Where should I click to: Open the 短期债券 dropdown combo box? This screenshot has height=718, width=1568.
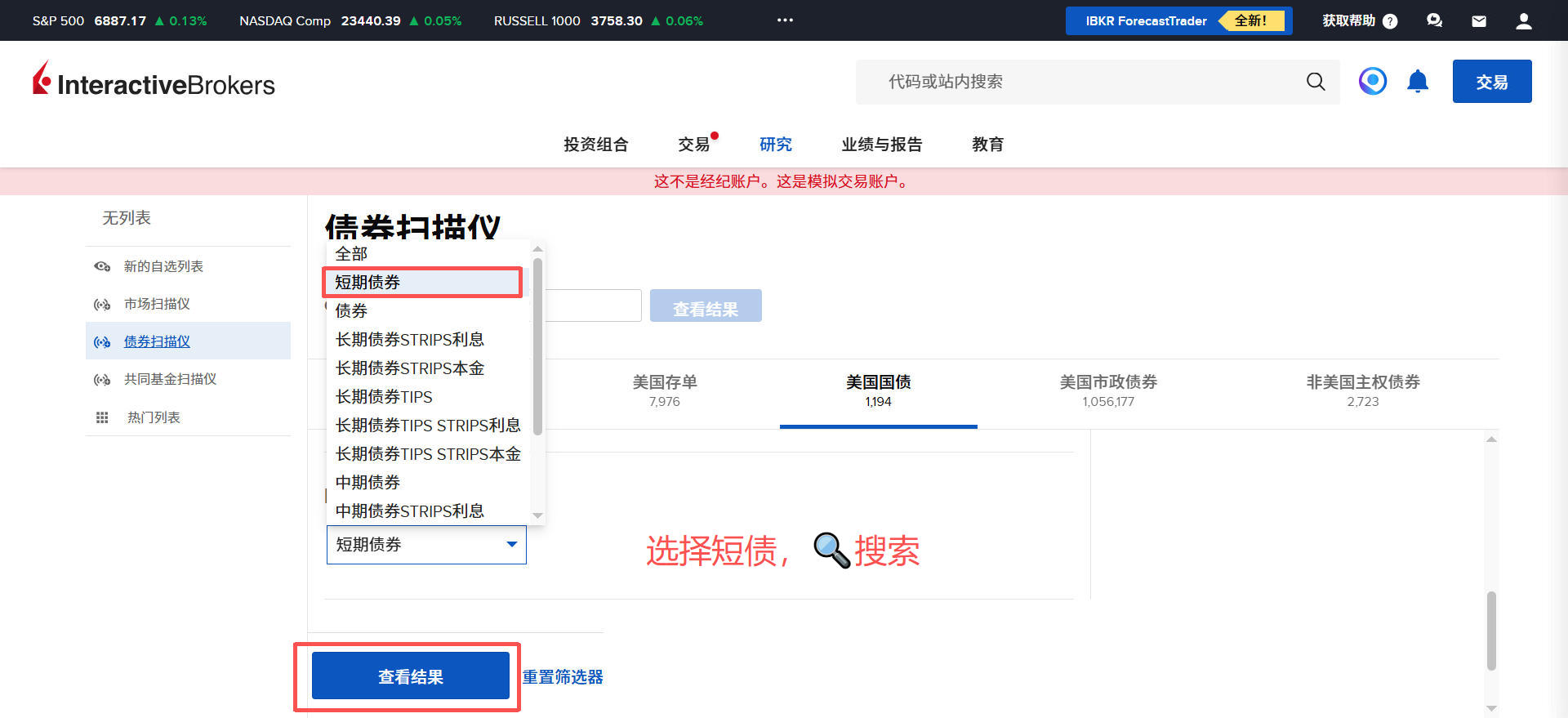coord(426,545)
